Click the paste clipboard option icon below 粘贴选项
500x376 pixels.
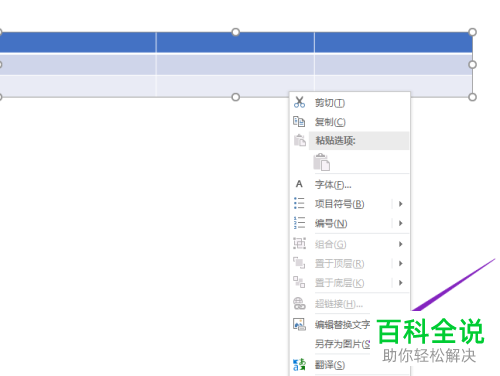[x=322, y=162]
